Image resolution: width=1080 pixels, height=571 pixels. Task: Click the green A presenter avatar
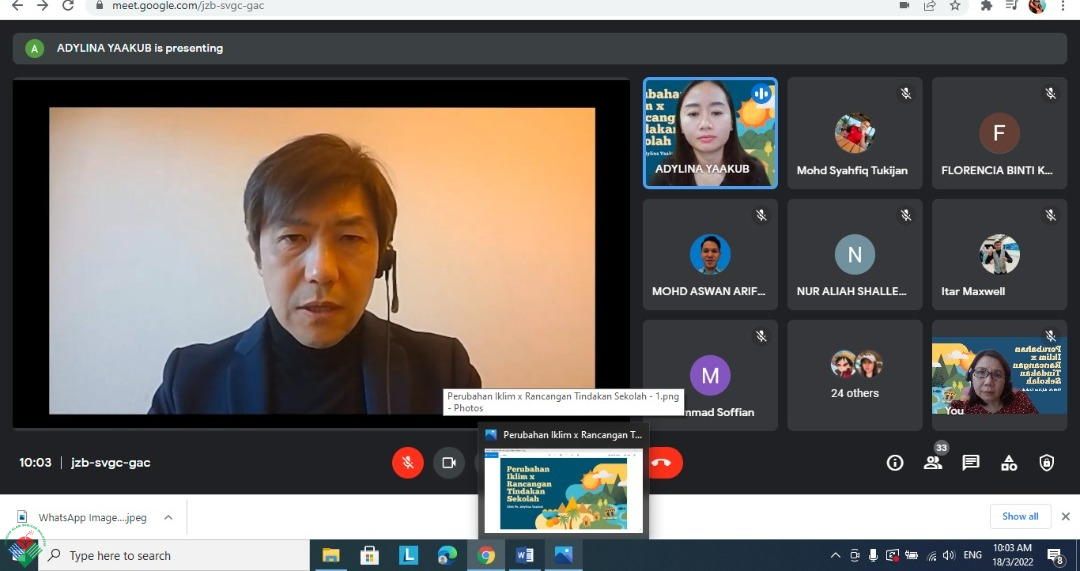pyautogui.click(x=34, y=48)
